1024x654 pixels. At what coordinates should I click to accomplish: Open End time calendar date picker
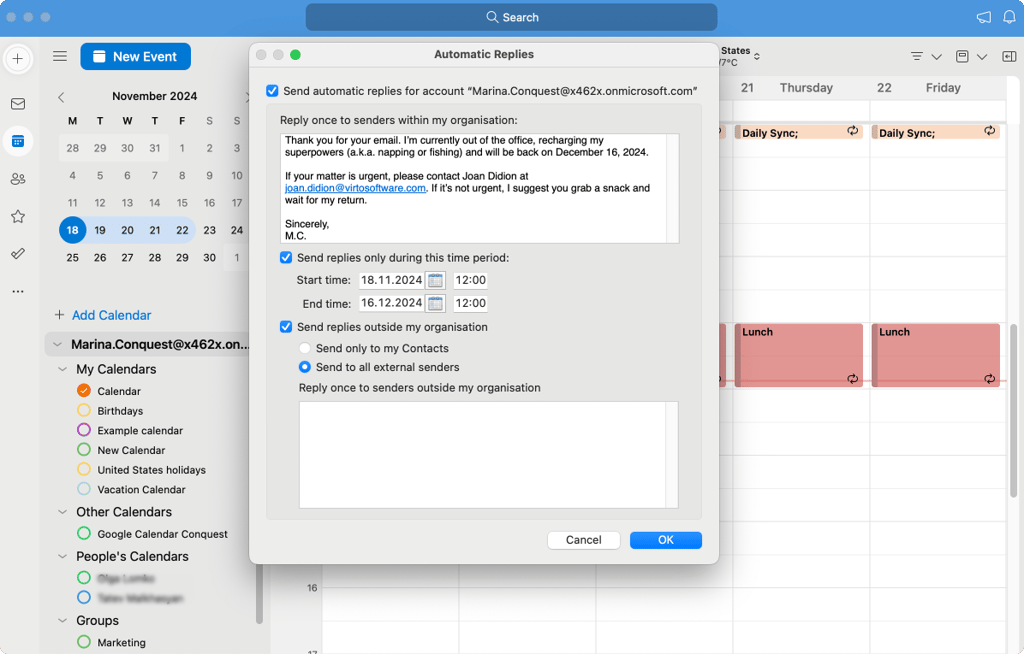436,303
